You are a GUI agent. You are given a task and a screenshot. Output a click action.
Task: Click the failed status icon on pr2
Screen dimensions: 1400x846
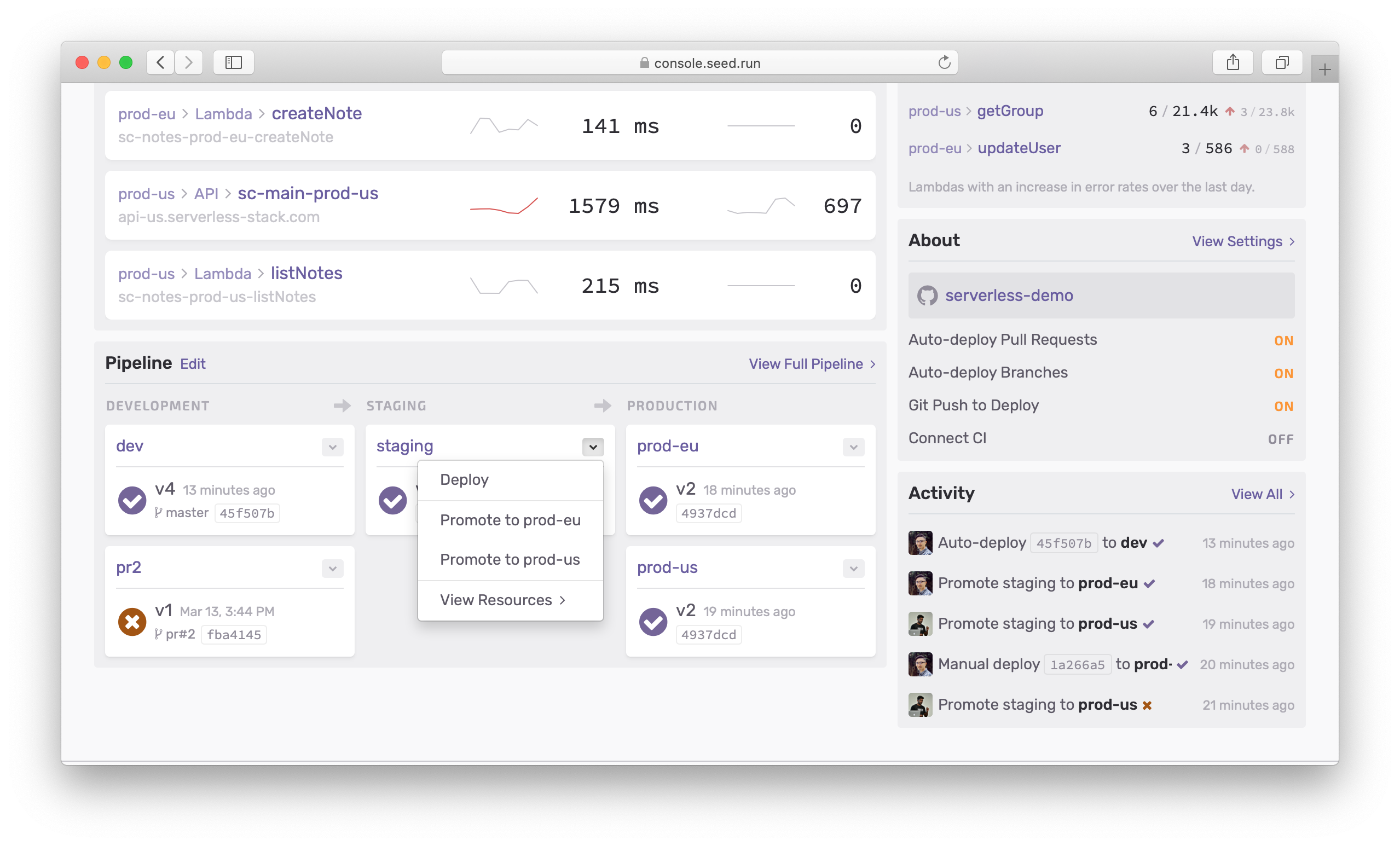click(132, 622)
